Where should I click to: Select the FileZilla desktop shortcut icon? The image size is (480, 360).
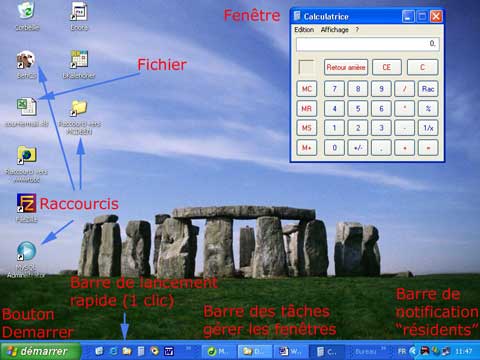[x=26, y=203]
